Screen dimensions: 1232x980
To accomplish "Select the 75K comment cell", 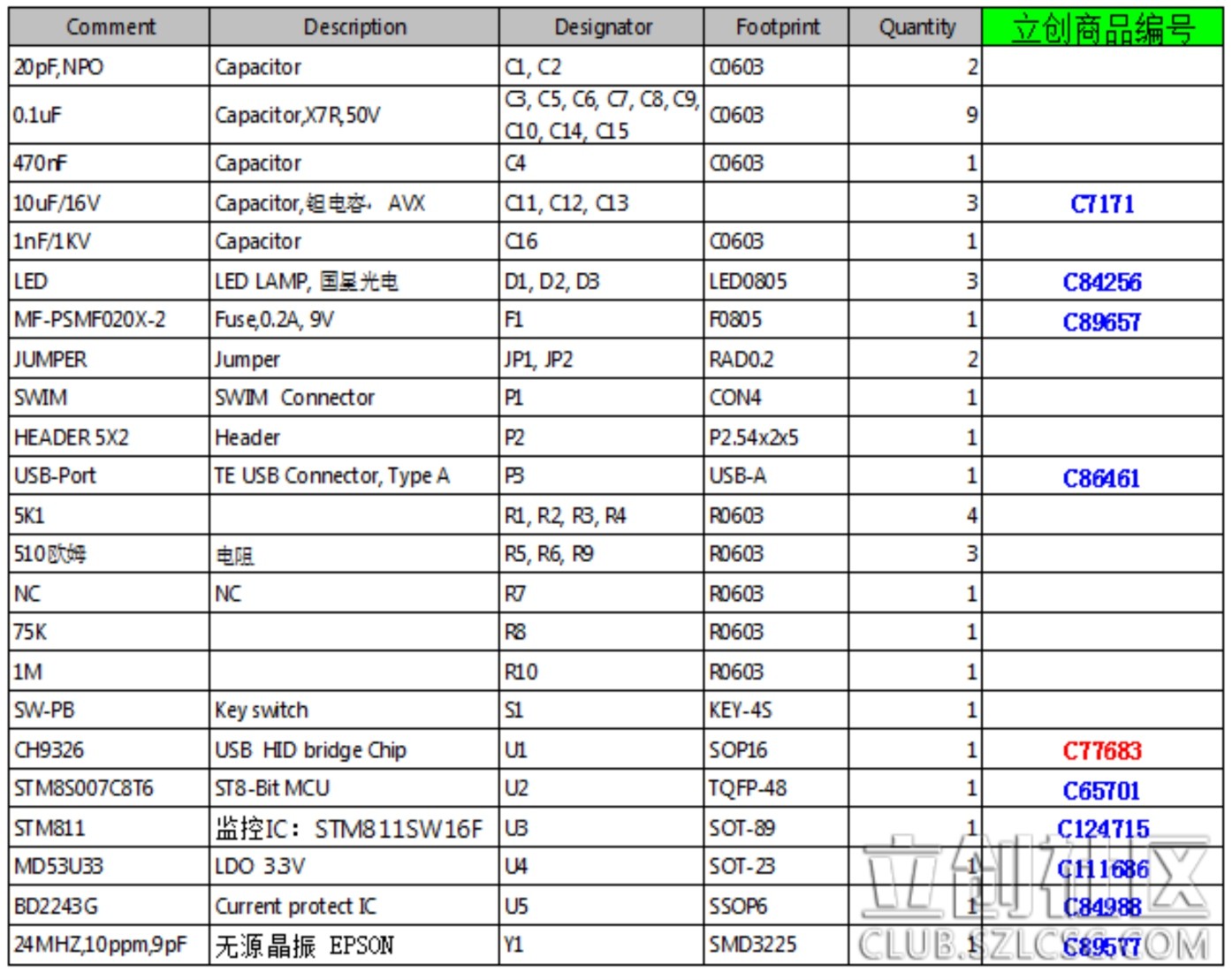I will pos(110,632).
